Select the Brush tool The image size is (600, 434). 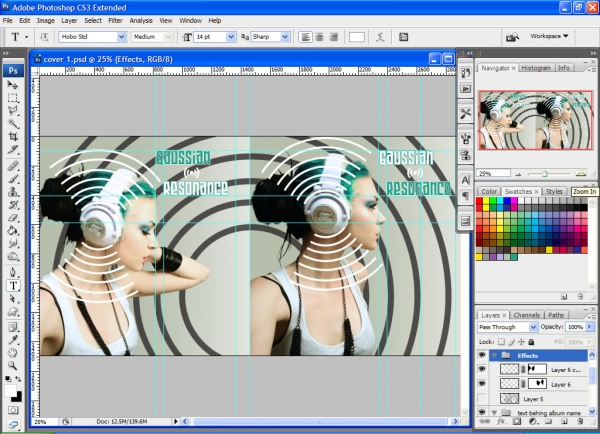point(13,179)
